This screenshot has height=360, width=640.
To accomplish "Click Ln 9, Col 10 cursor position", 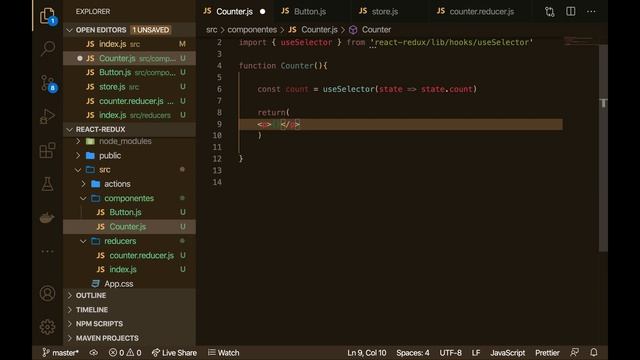I will (x=367, y=353).
